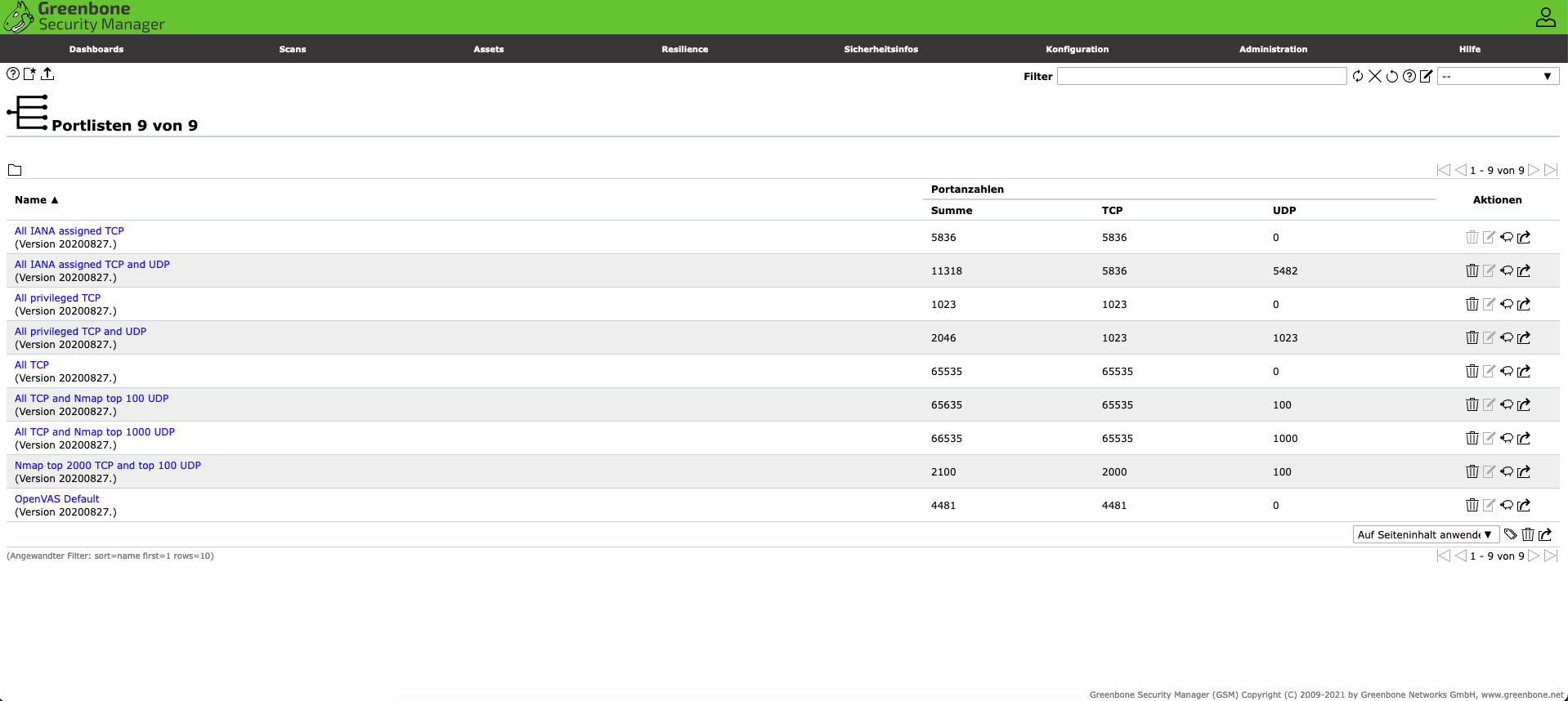This screenshot has height=701, width=1568.
Task: Remove filter with the X icon
Action: tap(1375, 76)
